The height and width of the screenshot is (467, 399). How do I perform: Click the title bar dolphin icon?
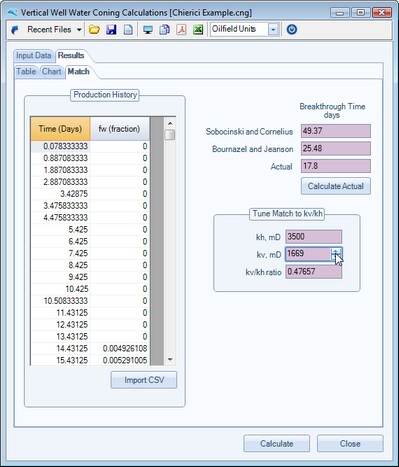click(12, 13)
